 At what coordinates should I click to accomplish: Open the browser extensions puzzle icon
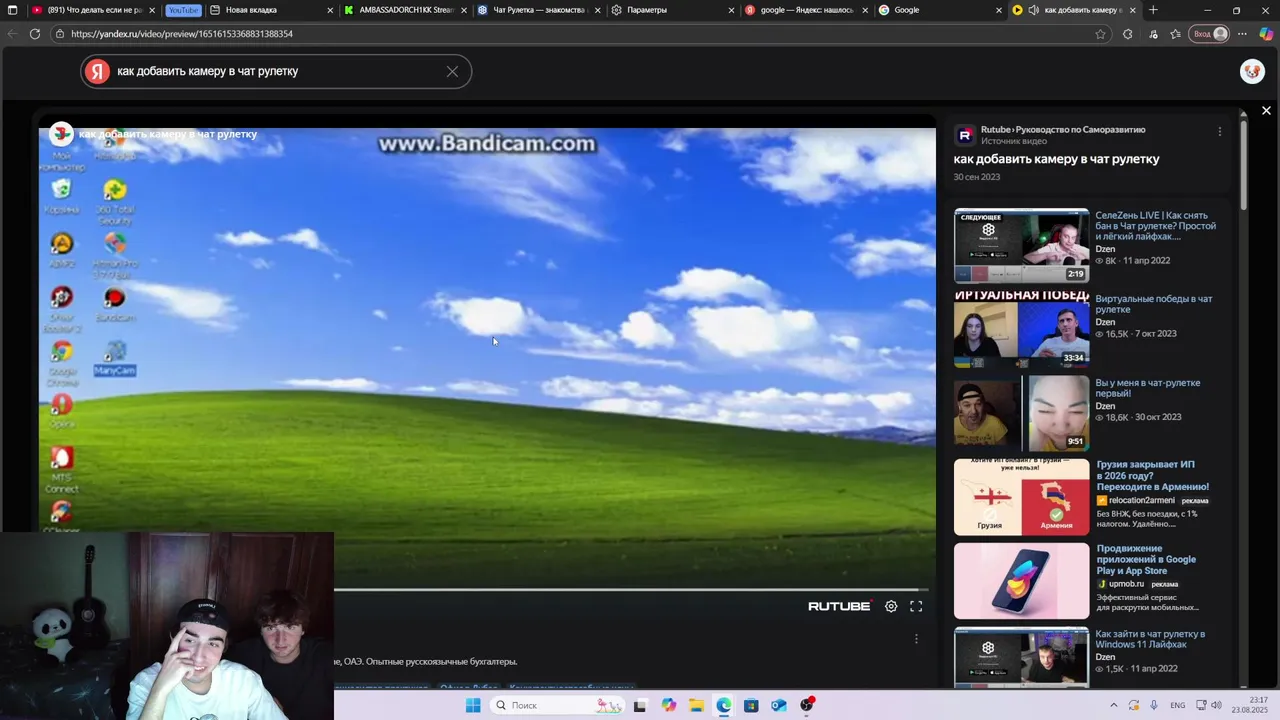coord(1128,34)
